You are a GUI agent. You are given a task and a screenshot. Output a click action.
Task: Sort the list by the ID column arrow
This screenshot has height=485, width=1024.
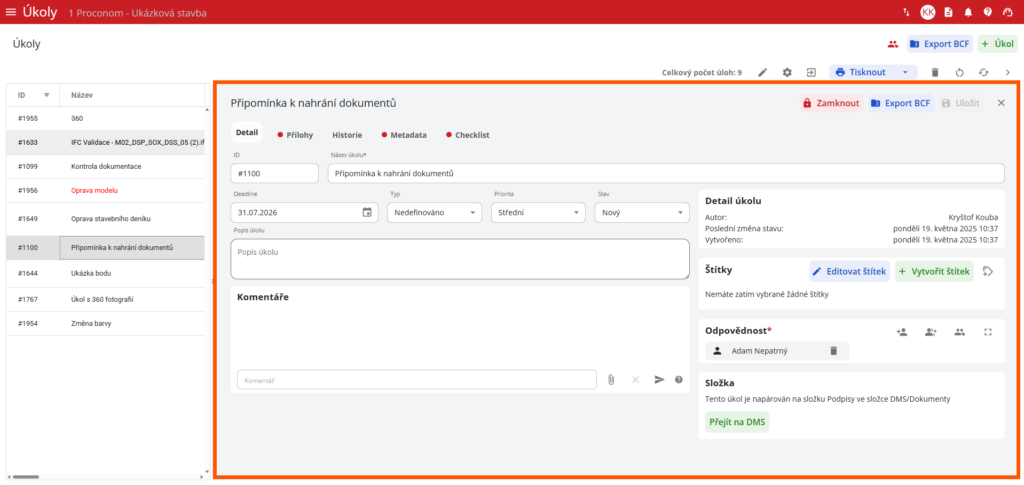[46, 95]
